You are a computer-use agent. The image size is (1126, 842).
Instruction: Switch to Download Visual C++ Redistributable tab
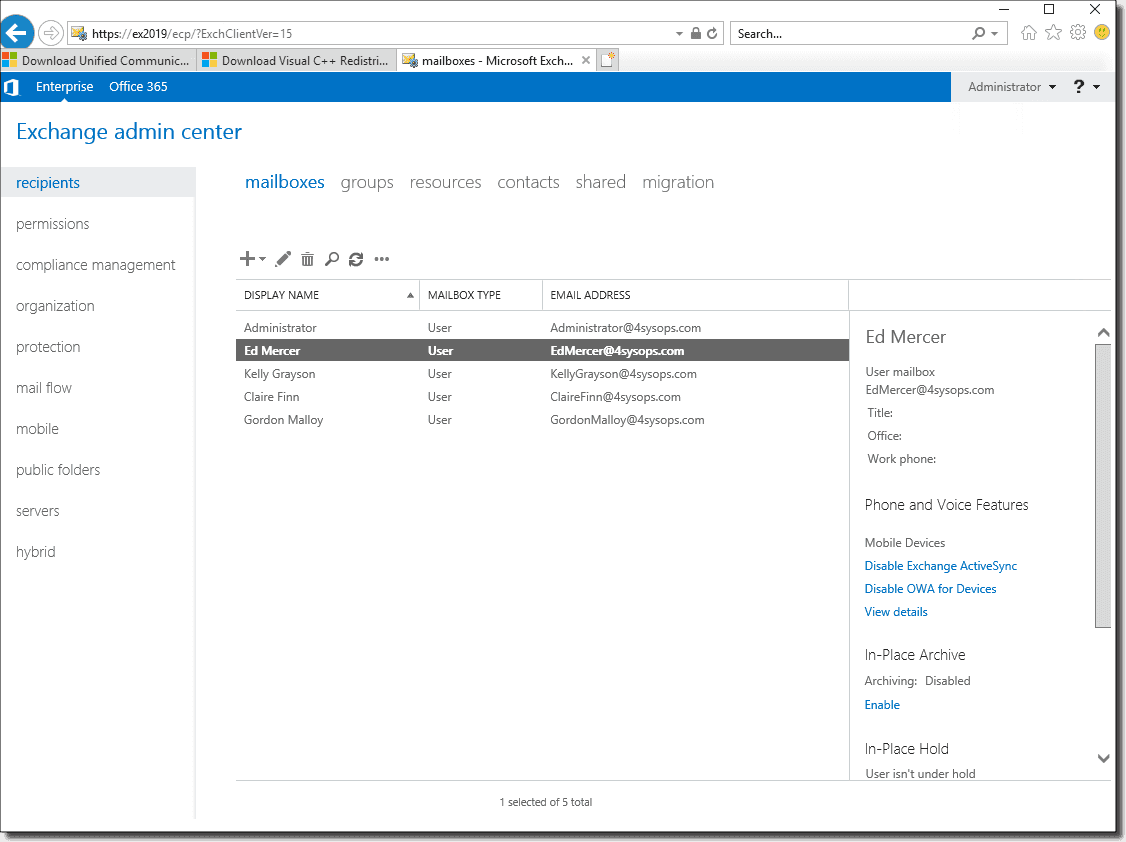[297, 60]
